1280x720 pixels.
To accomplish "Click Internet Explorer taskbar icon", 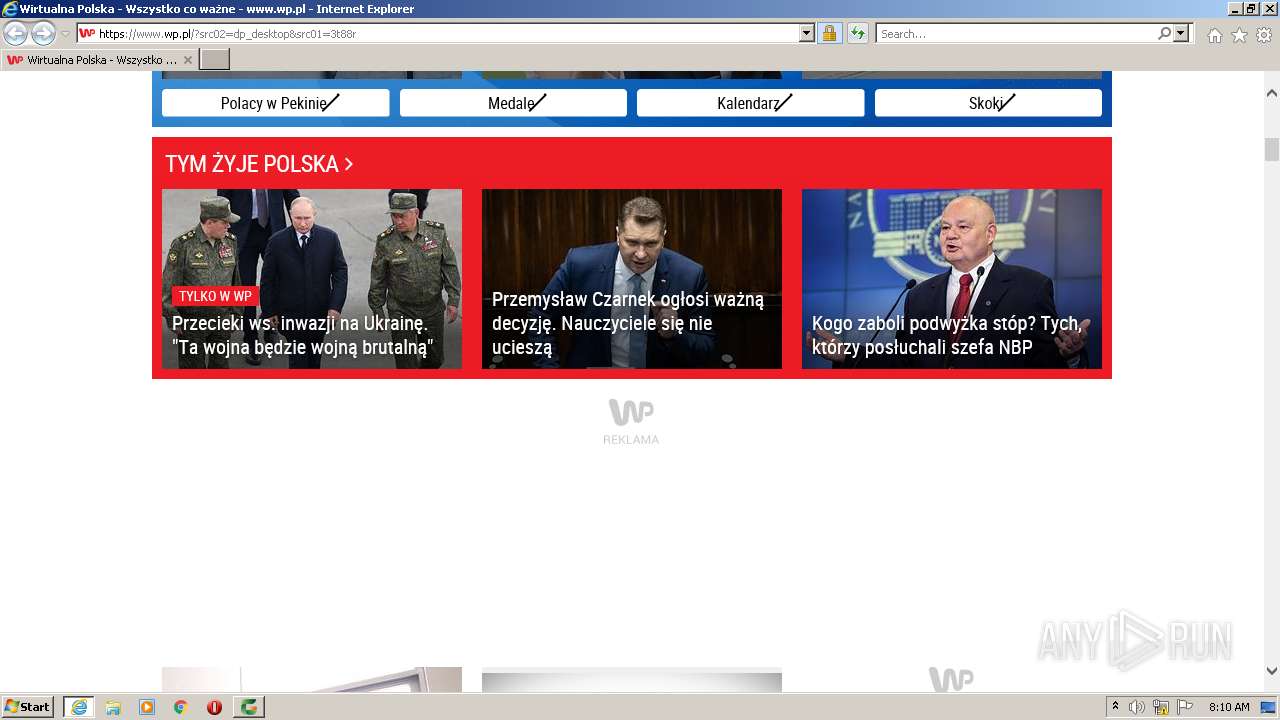I will tap(79, 707).
